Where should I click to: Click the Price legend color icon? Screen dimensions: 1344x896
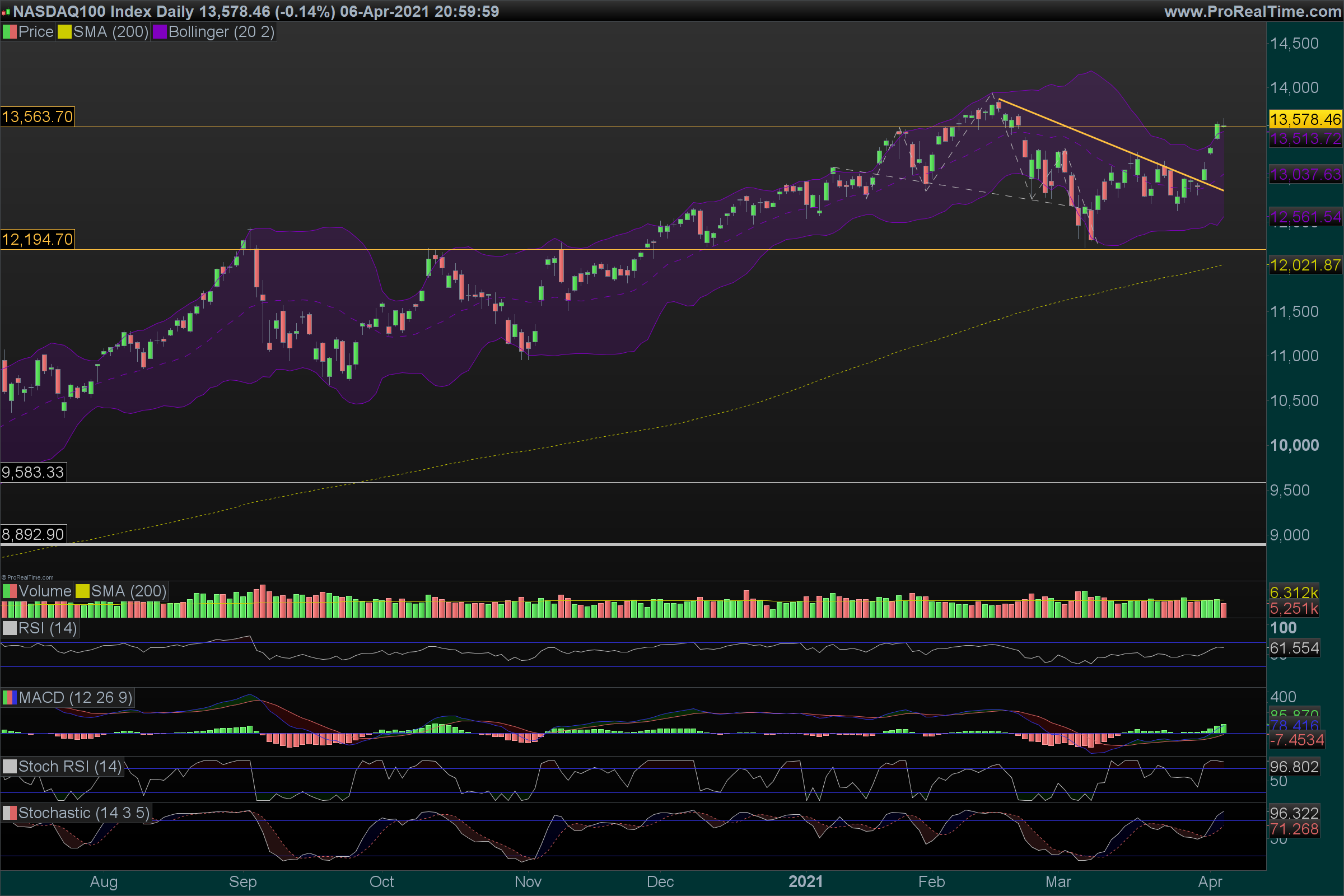(10, 32)
